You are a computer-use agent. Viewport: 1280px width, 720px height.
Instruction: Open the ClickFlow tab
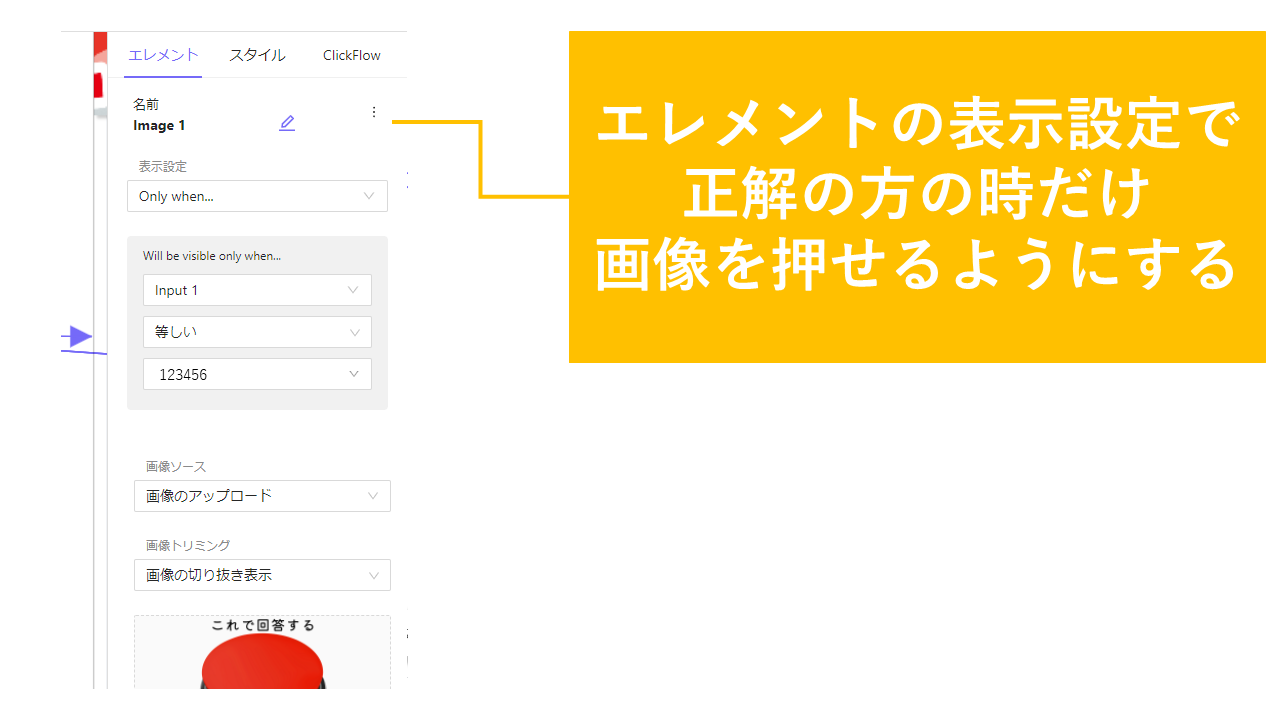point(351,55)
